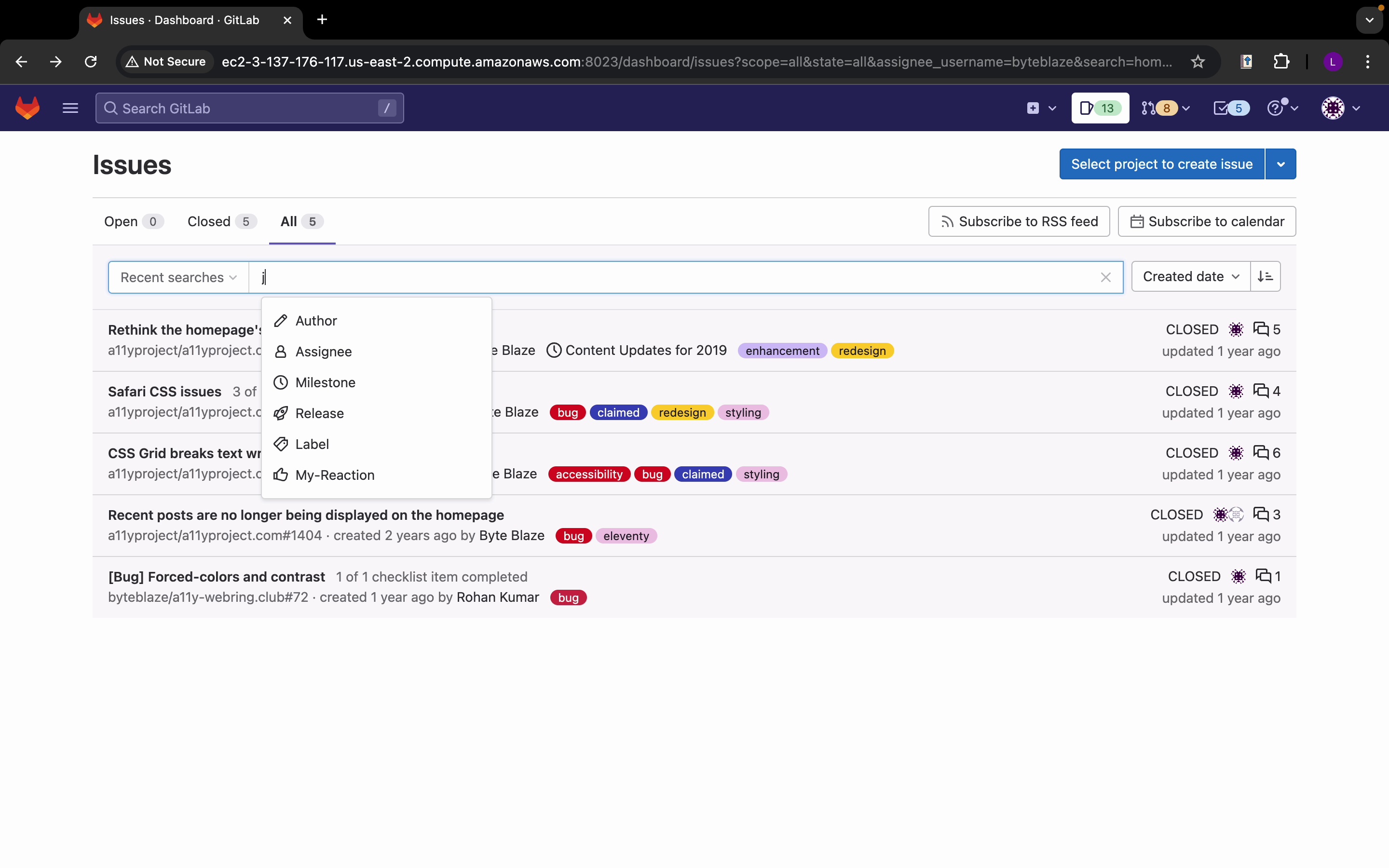The width and height of the screenshot is (1389, 868).
Task: Click Subscribe to RSS feed button
Action: [x=1019, y=222]
